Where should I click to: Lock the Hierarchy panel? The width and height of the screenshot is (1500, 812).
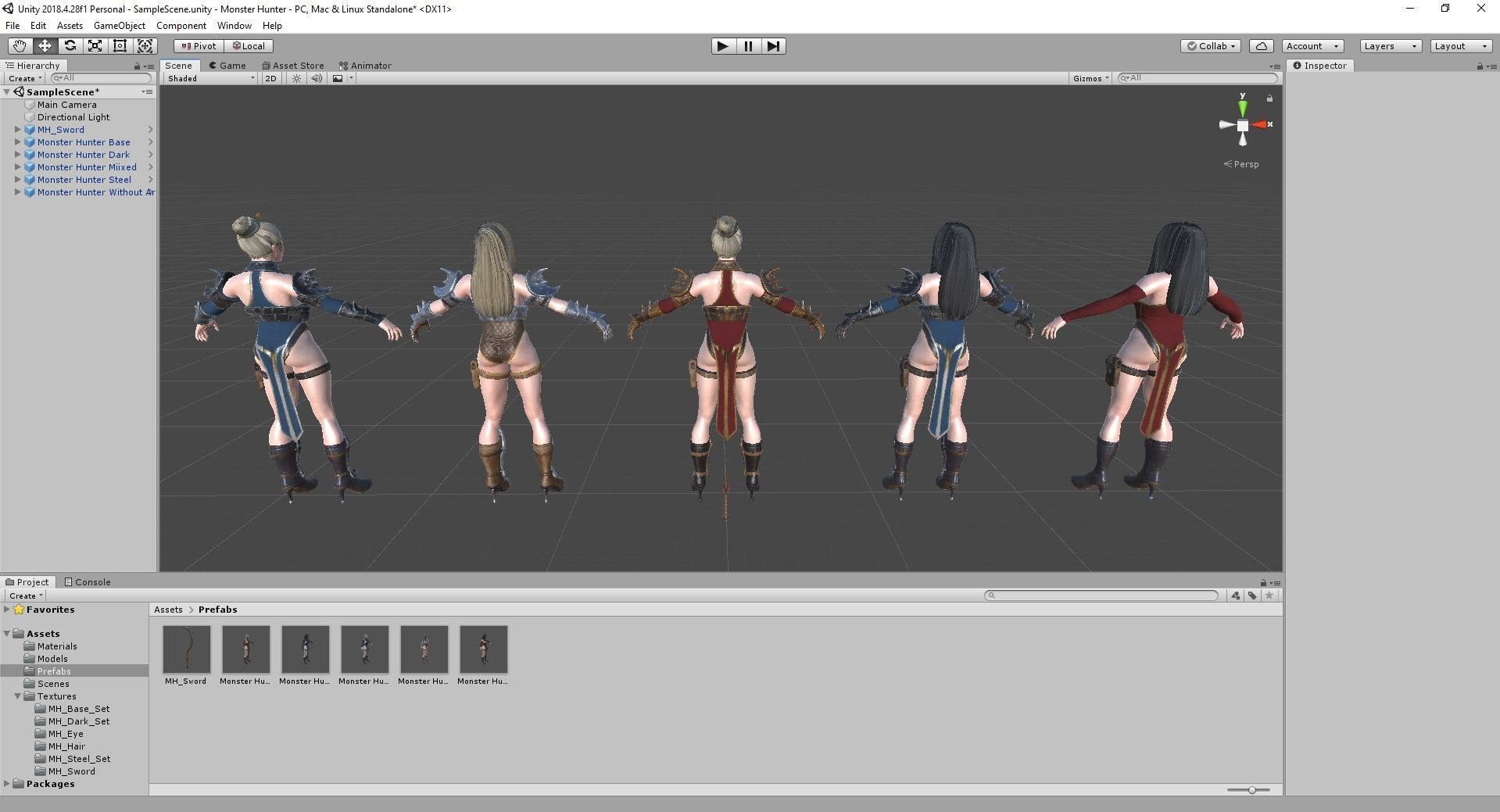(x=138, y=66)
